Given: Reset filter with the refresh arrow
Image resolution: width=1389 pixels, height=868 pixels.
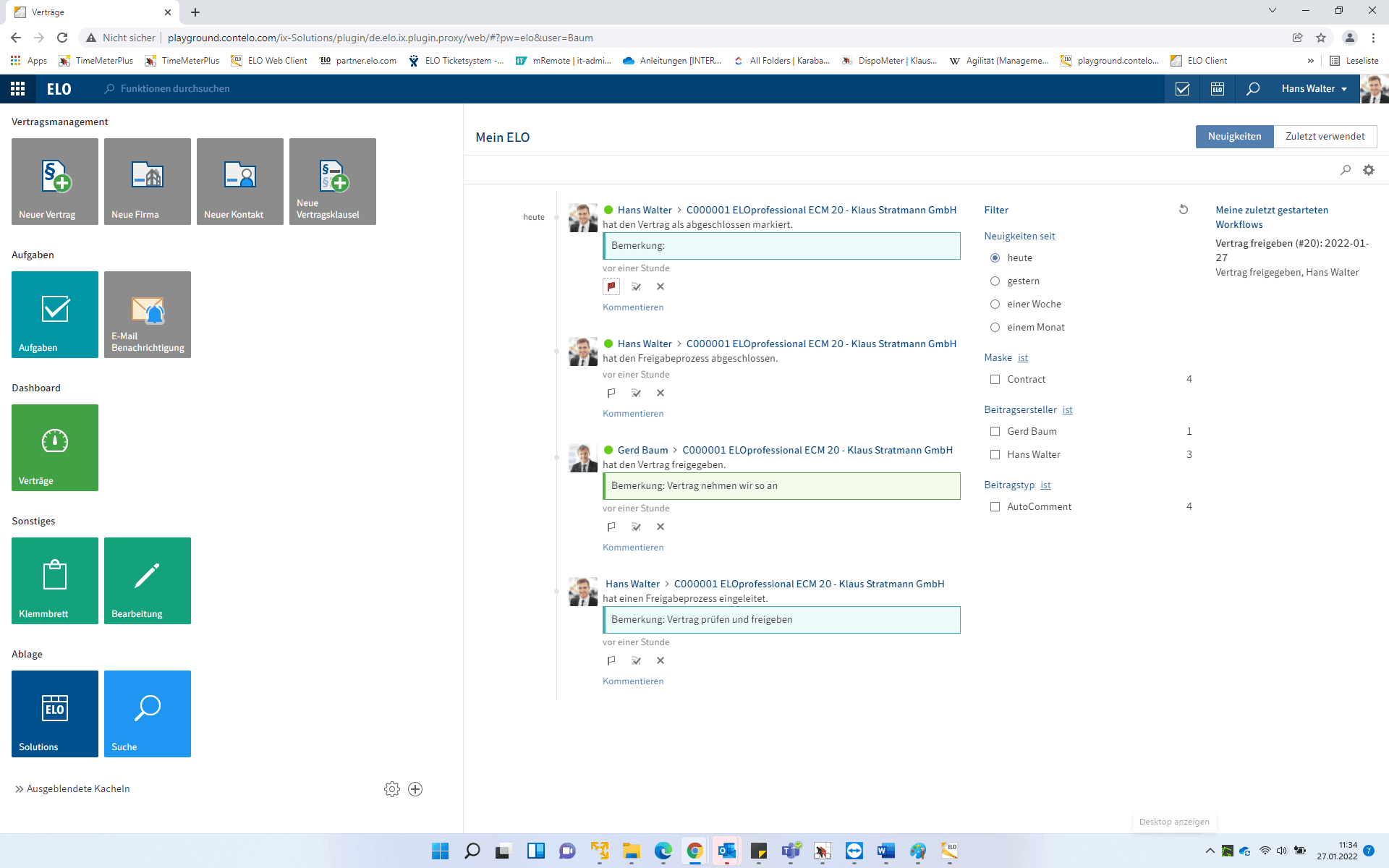Looking at the screenshot, I should point(1184,210).
